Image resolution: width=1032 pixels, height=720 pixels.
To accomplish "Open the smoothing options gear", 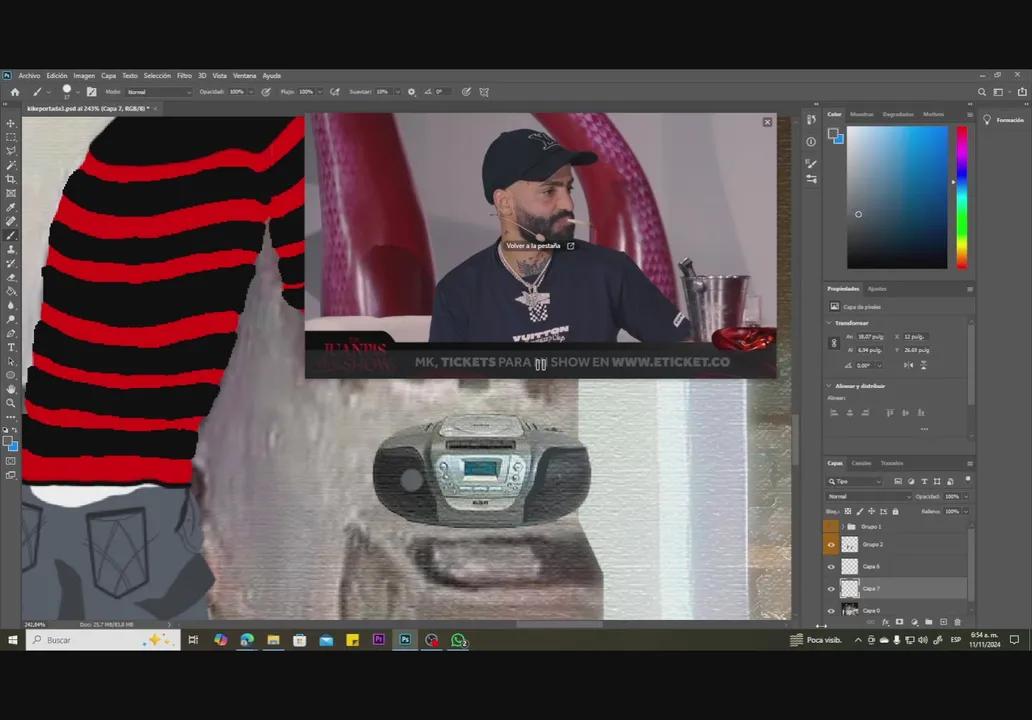I will (x=411, y=92).
